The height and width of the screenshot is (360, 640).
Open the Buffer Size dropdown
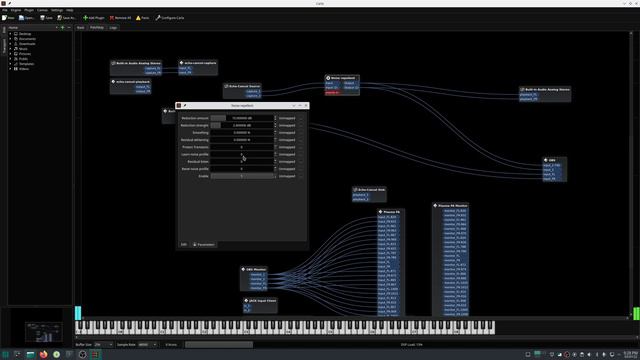point(104,344)
